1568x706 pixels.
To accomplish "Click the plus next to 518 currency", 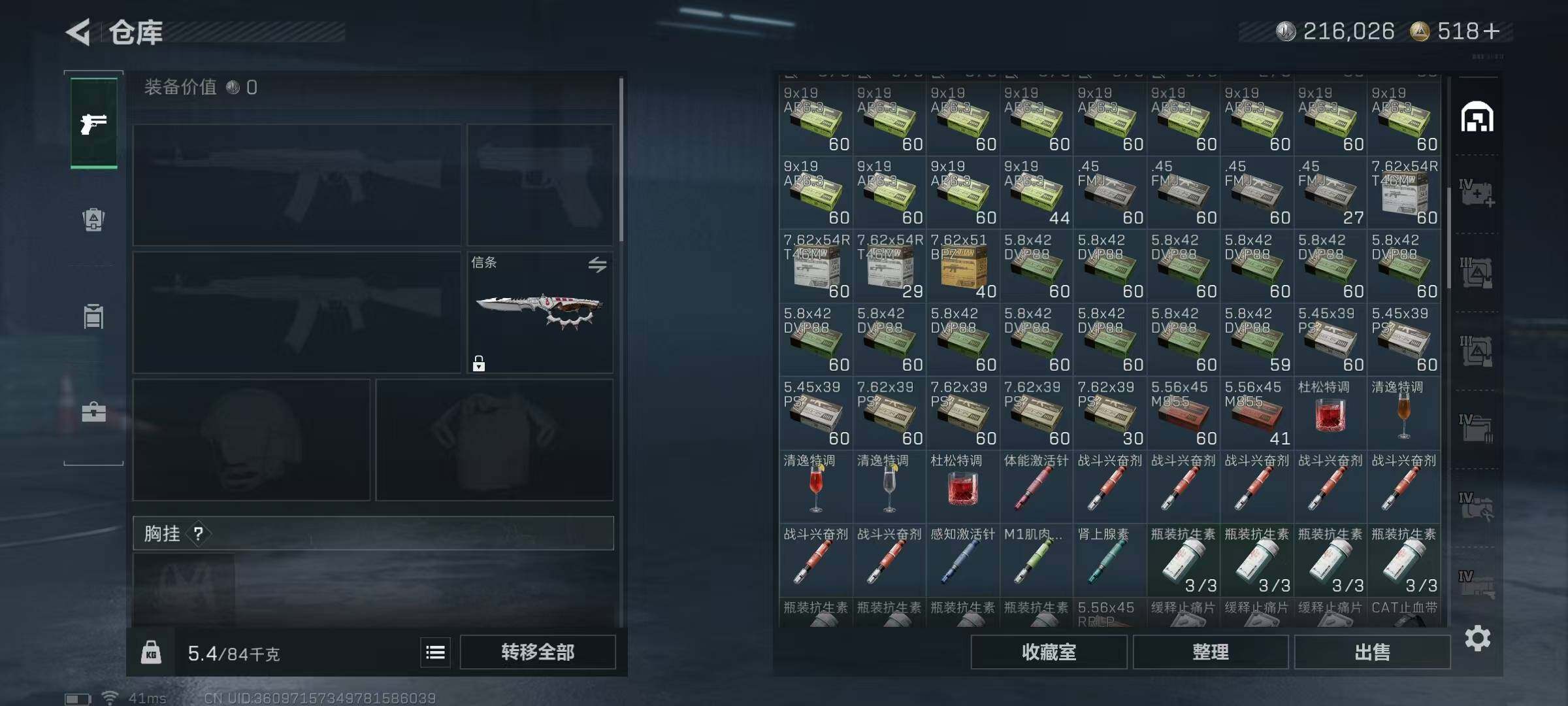I will pyautogui.click(x=1491, y=31).
